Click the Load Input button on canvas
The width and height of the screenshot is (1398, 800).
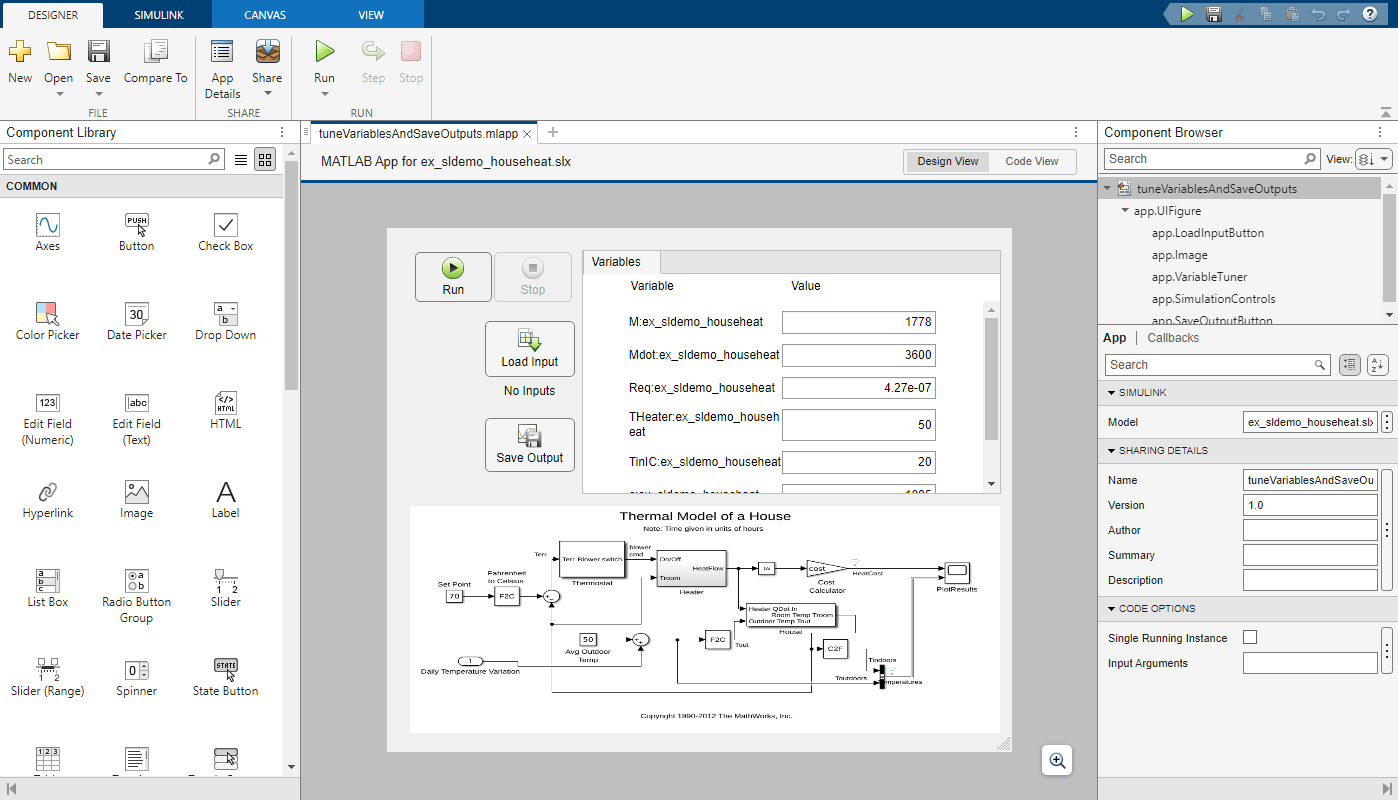tap(530, 348)
